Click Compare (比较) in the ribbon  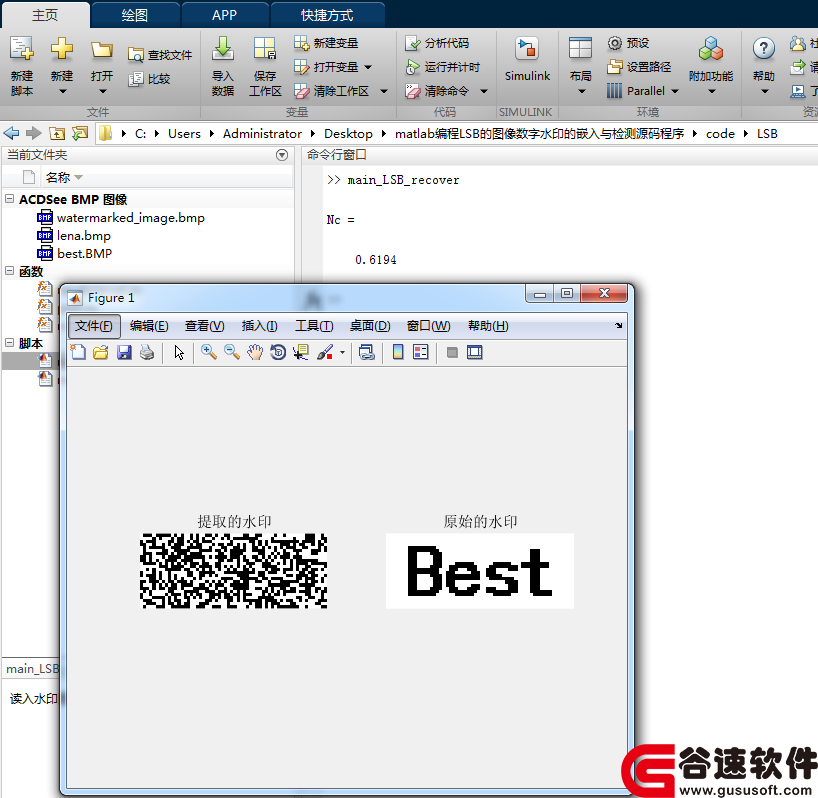pyautogui.click(x=150, y=79)
